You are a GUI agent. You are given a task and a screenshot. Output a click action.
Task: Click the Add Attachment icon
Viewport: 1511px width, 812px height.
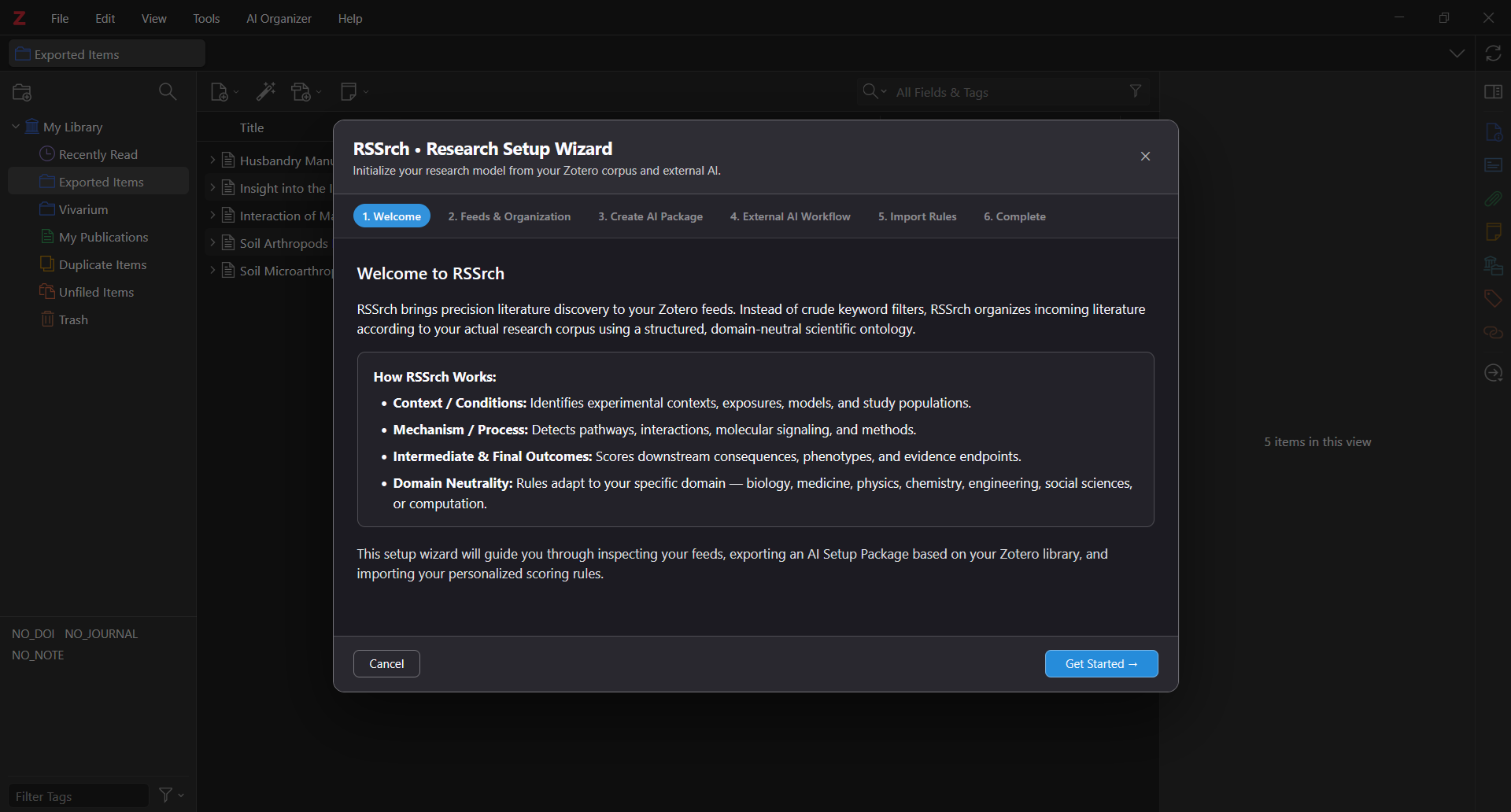coord(301,92)
